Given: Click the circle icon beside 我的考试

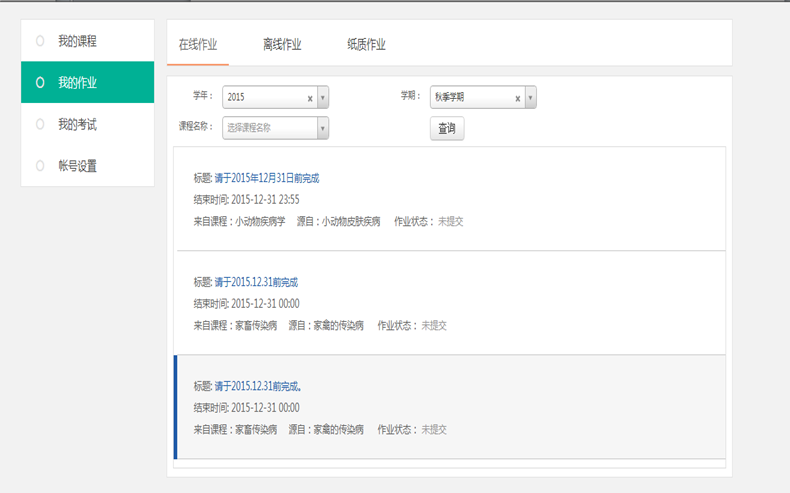Looking at the screenshot, I should click(x=40, y=124).
